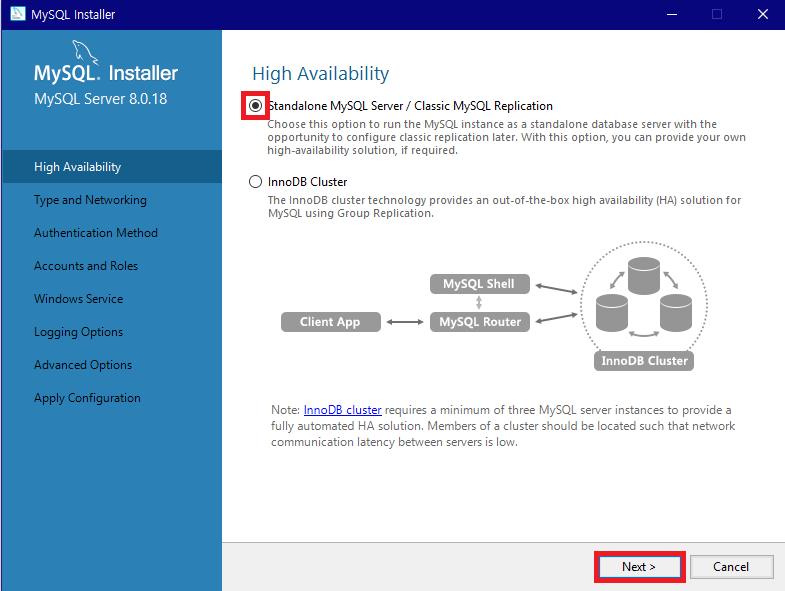Open Type and Networking step

pos(90,200)
